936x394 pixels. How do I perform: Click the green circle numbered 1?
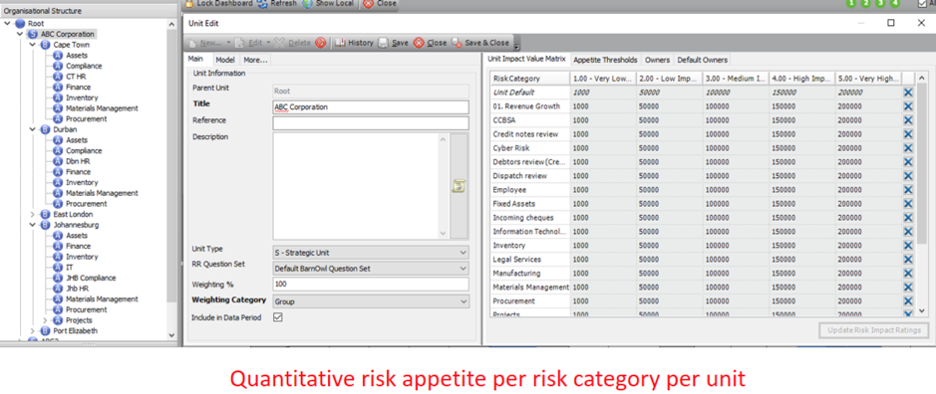(851, 3)
